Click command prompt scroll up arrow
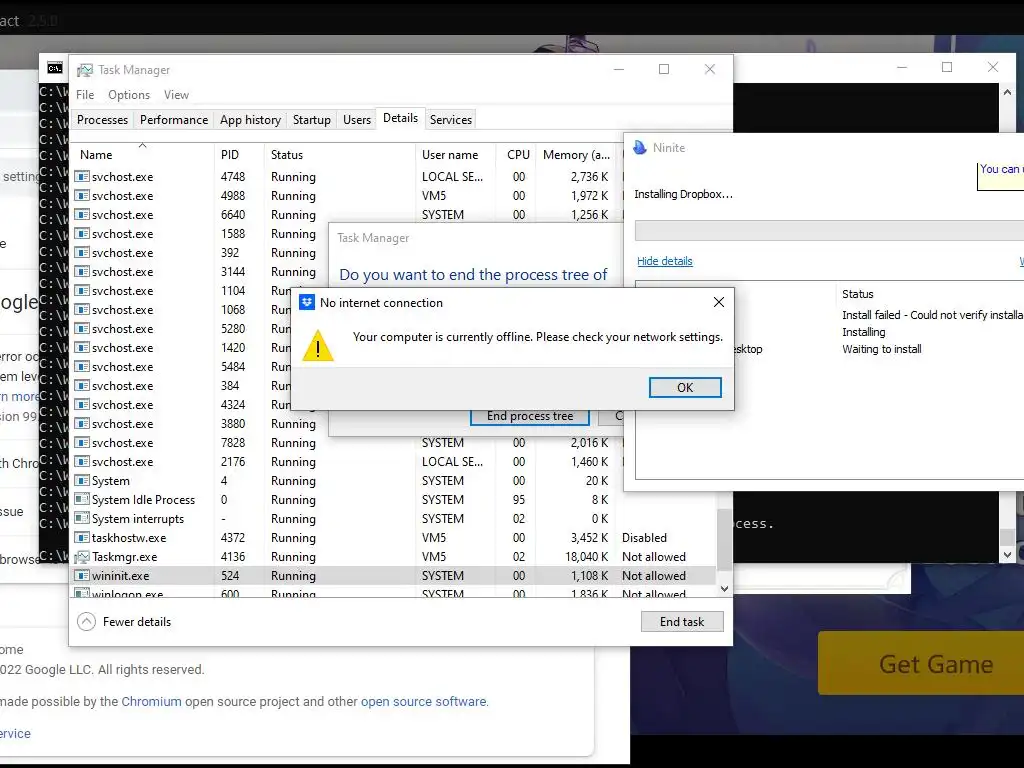 coord(1007,92)
